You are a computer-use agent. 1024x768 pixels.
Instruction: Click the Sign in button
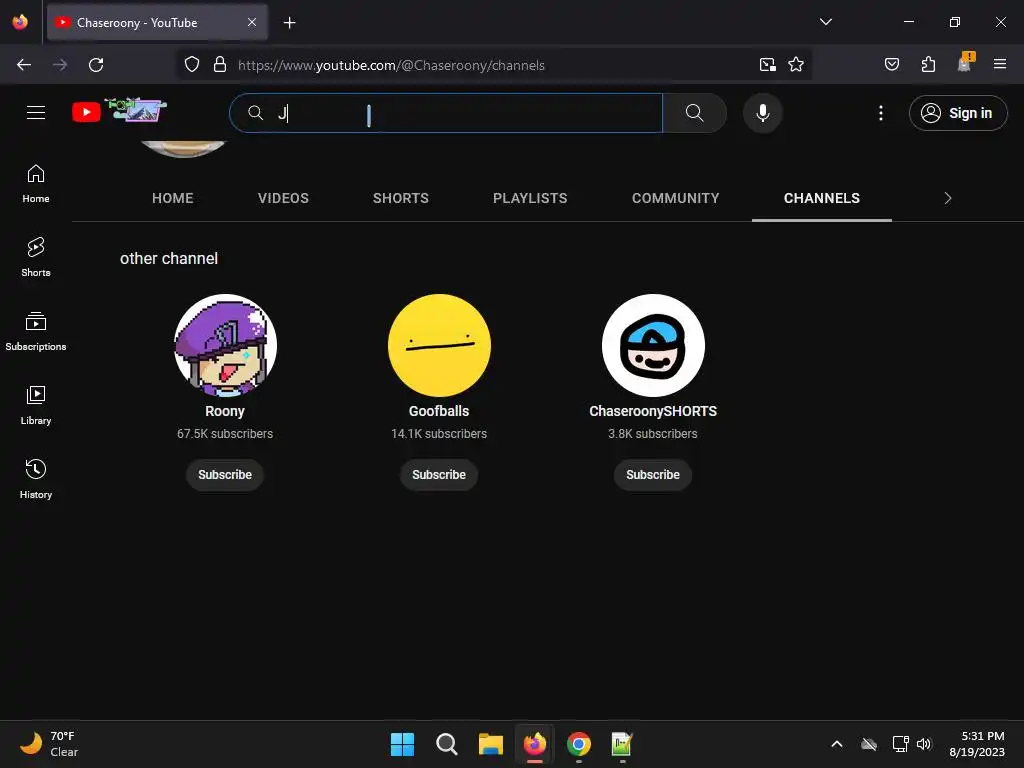[957, 113]
